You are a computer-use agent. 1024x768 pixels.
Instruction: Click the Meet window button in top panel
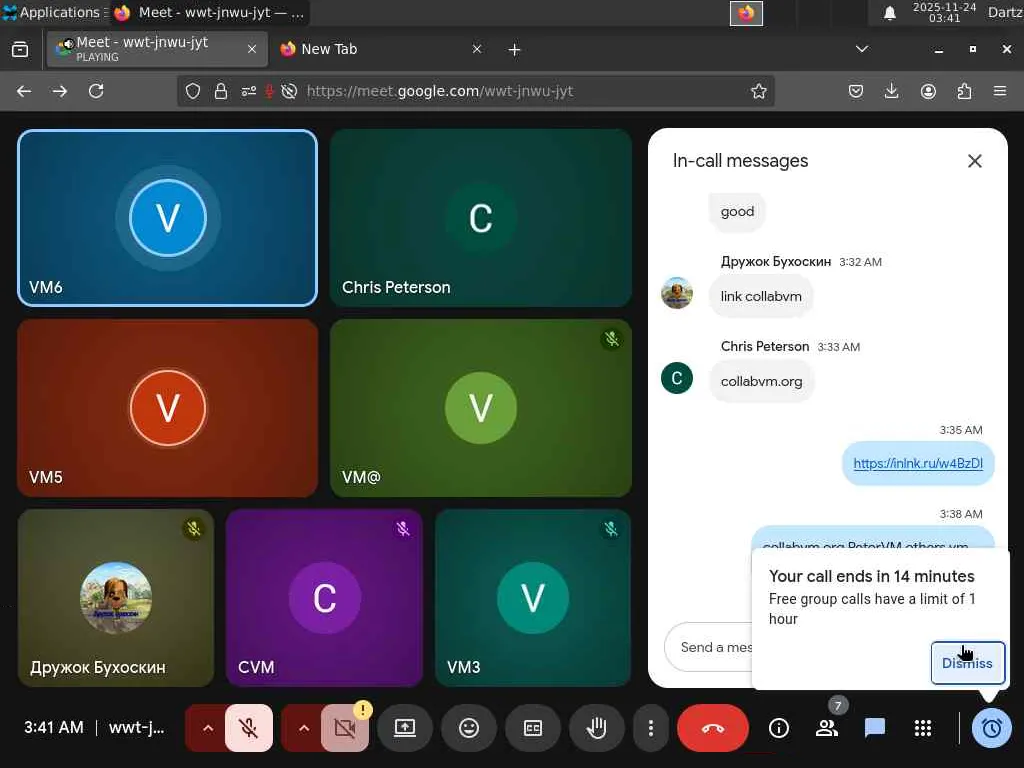210,12
